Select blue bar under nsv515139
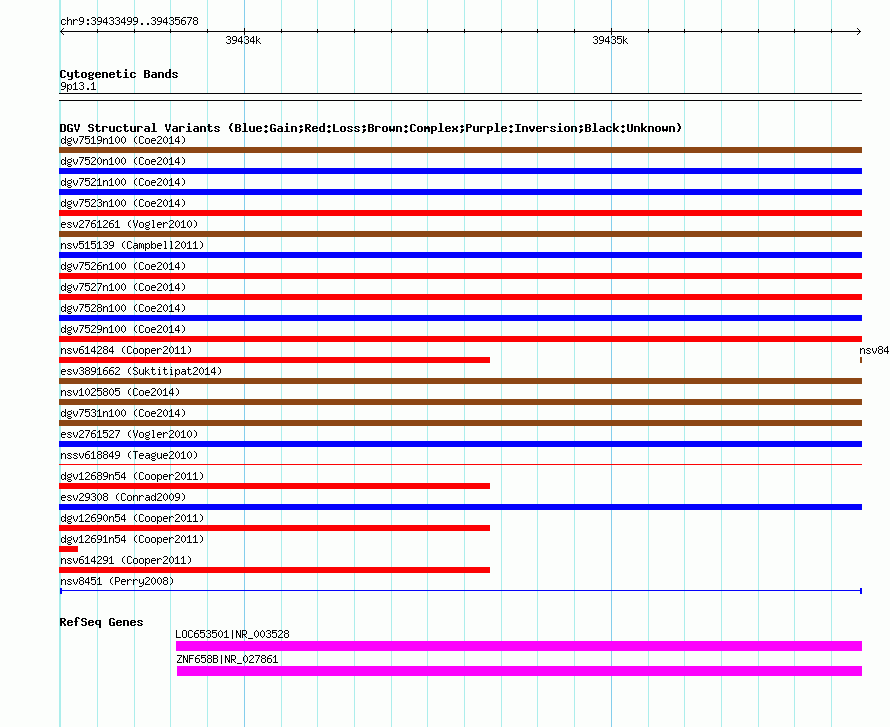 click(x=460, y=255)
